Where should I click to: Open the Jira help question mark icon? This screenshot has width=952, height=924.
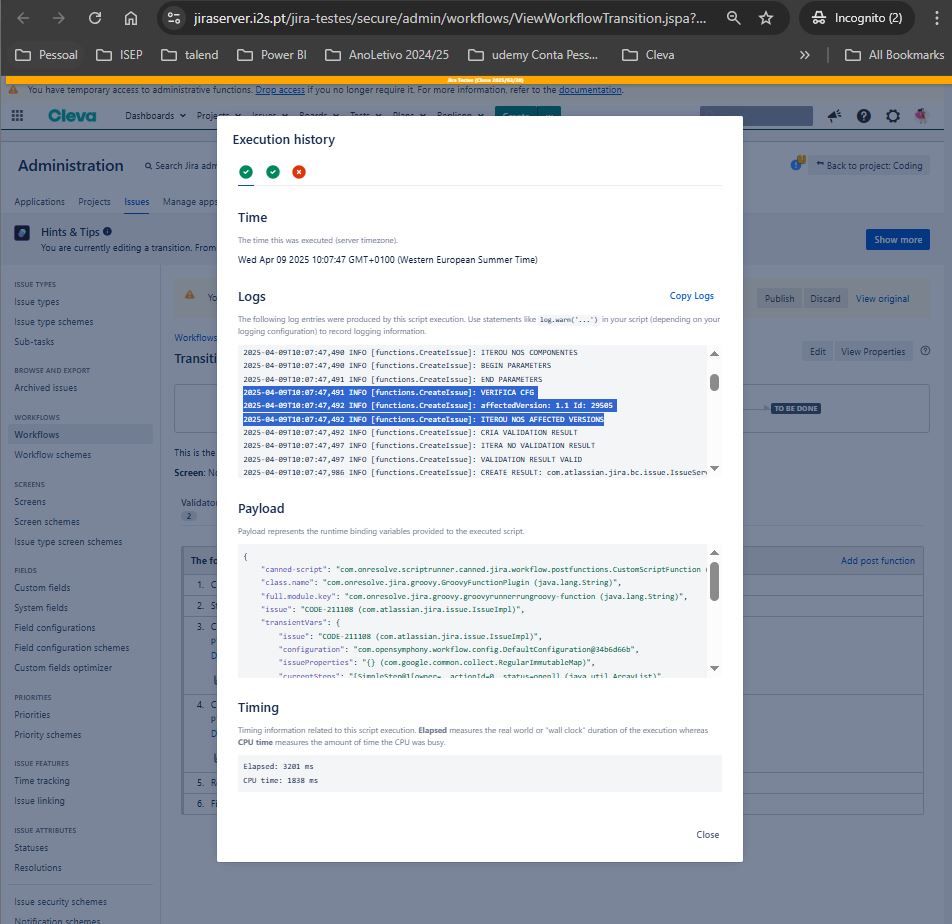[x=863, y=117]
